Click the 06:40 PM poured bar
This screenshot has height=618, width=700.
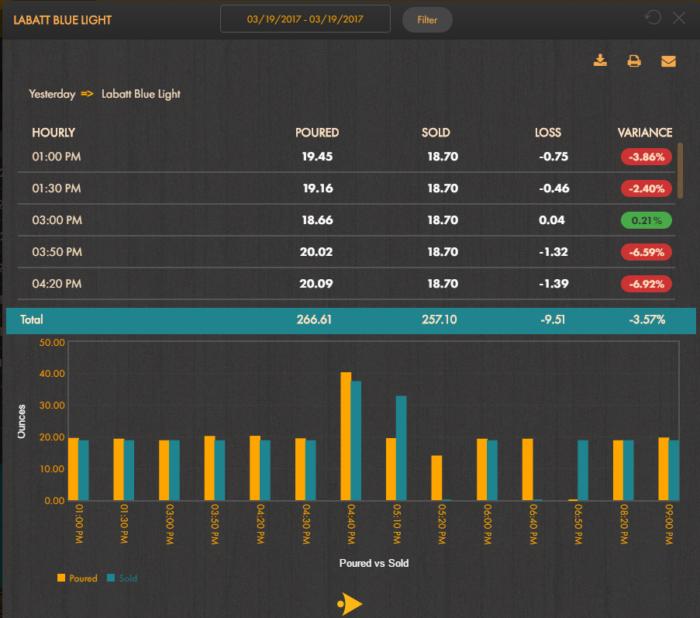pos(527,469)
